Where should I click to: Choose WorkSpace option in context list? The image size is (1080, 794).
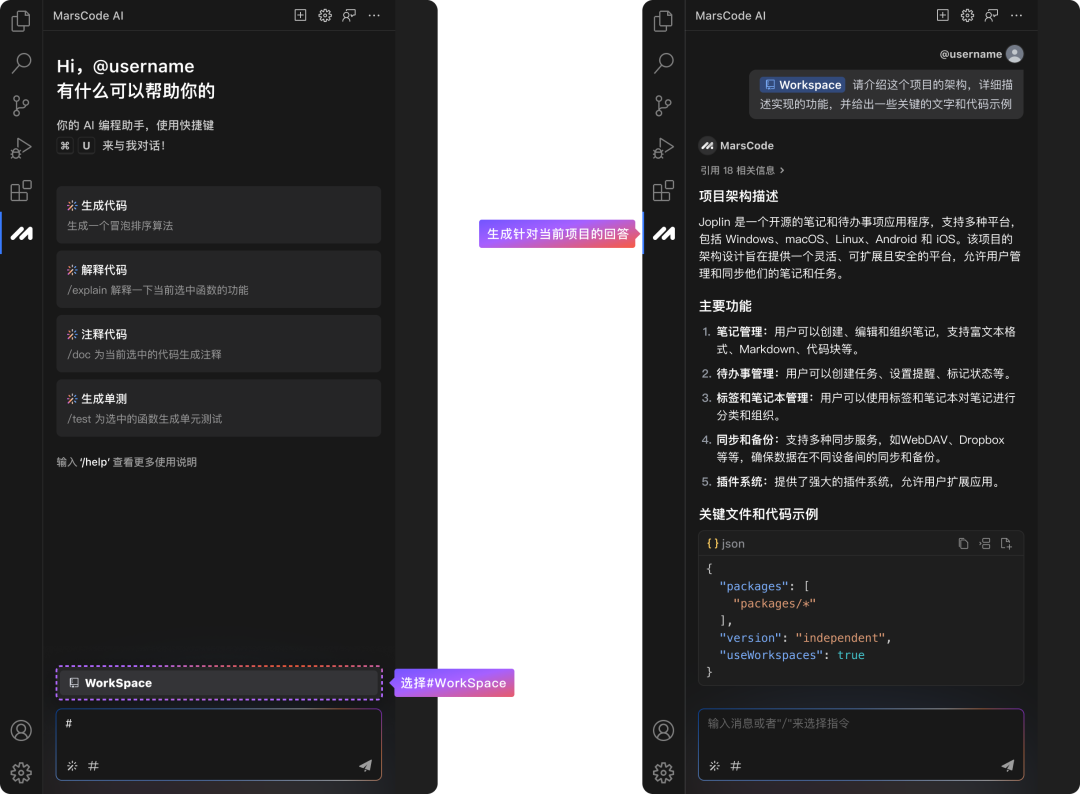coord(219,683)
